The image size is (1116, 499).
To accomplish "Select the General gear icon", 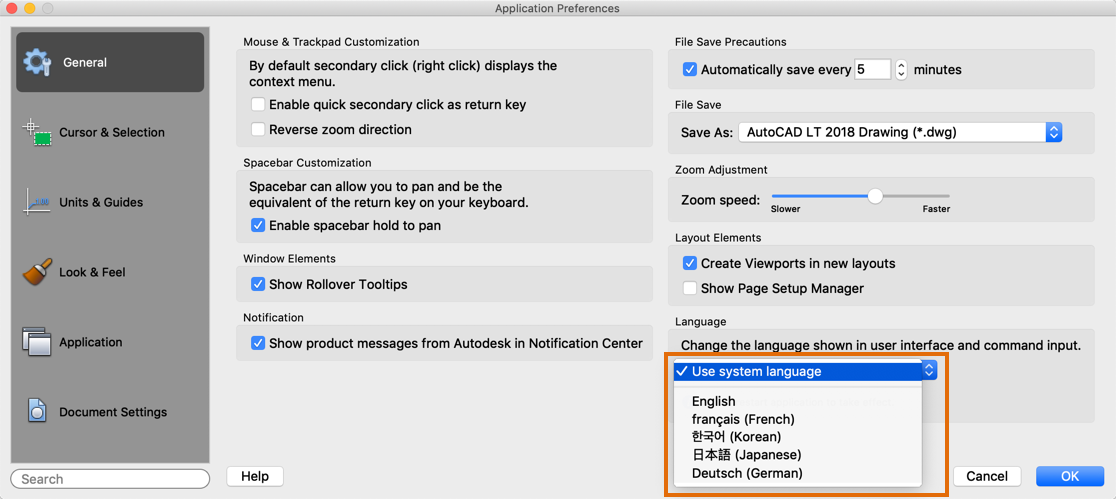I will point(37,62).
